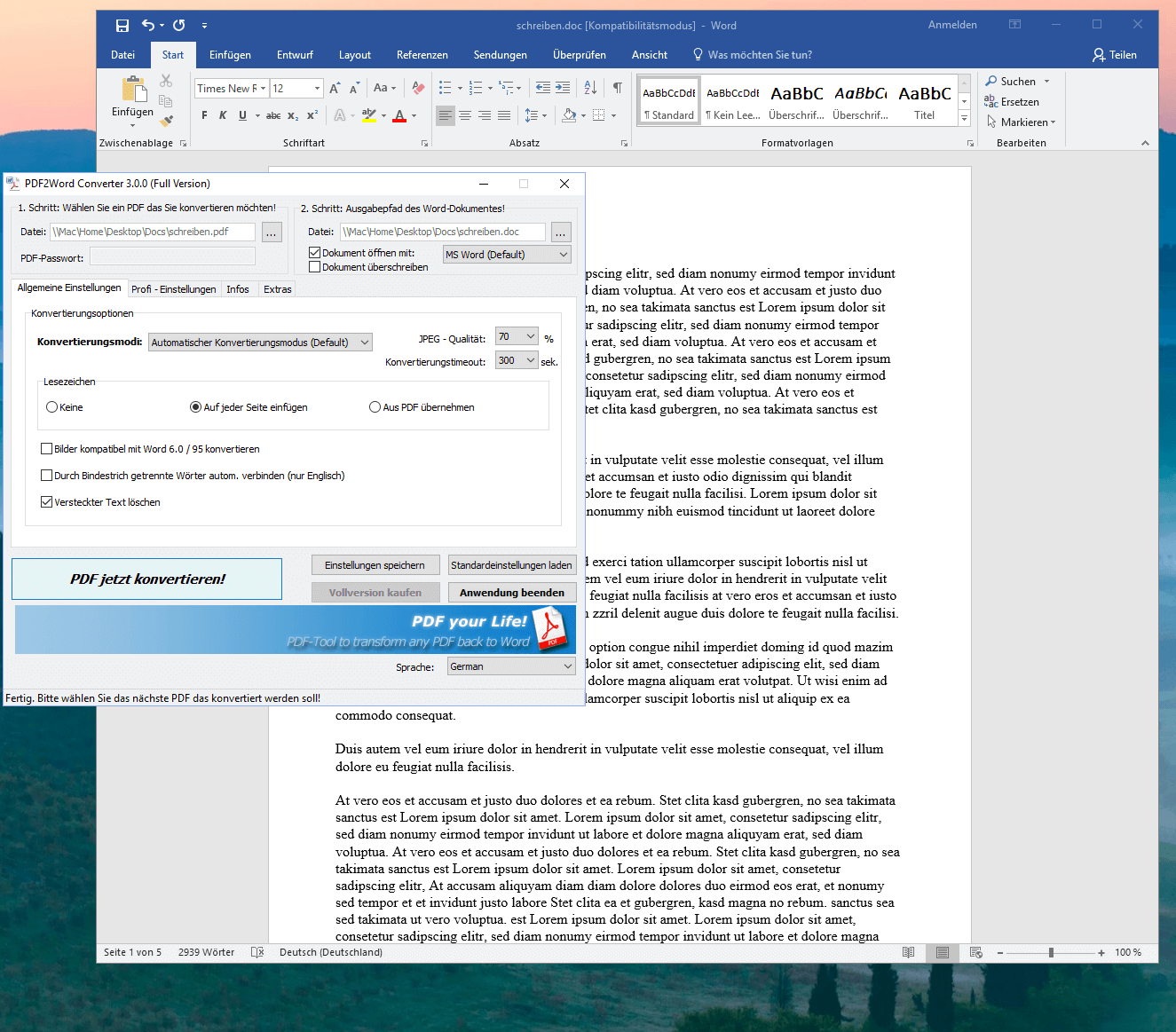Click the read mode icon in Word's status bar

coord(908,952)
